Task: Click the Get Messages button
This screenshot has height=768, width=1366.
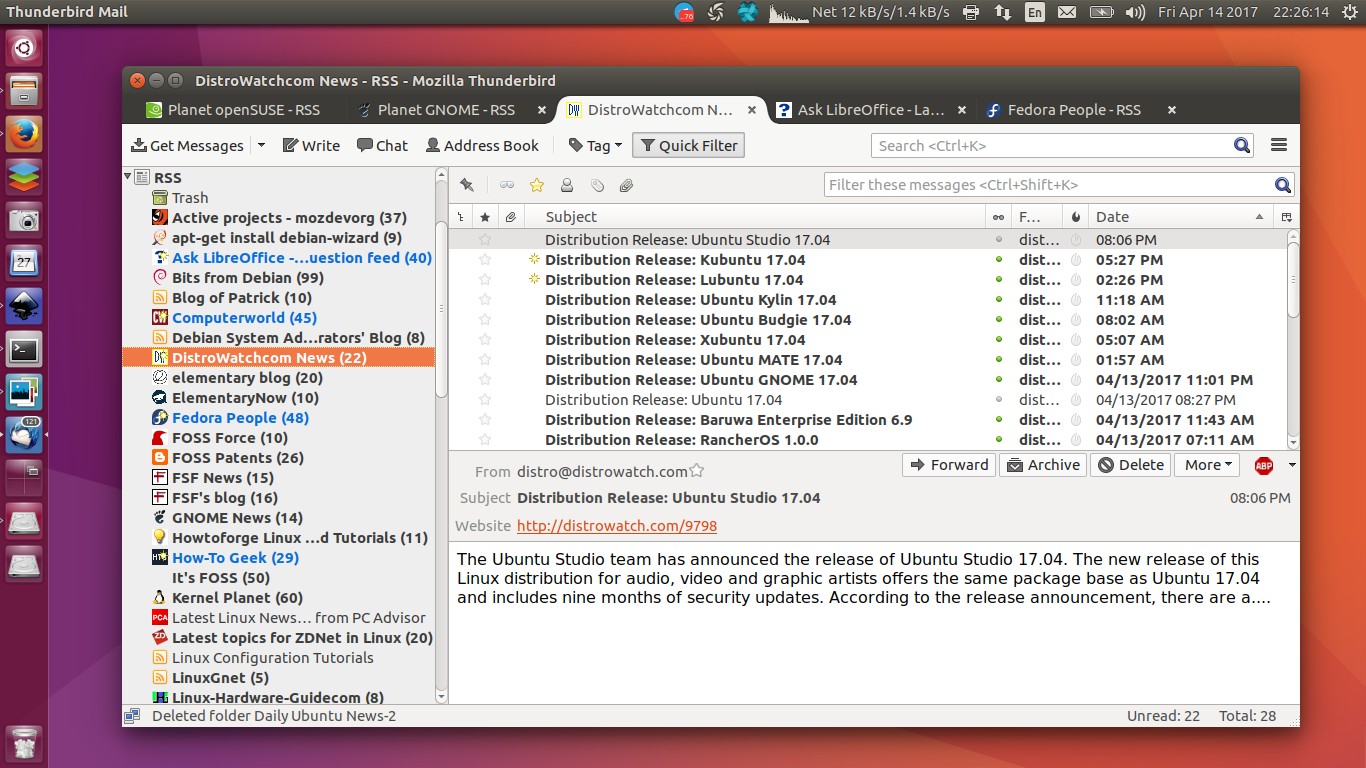Action: pos(187,145)
